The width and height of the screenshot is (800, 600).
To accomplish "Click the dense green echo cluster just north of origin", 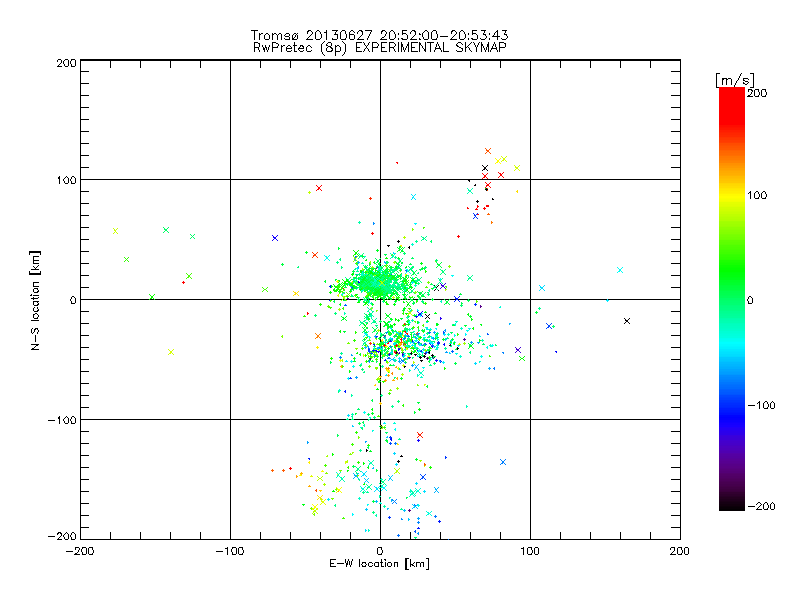I will pyautogui.click(x=378, y=282).
